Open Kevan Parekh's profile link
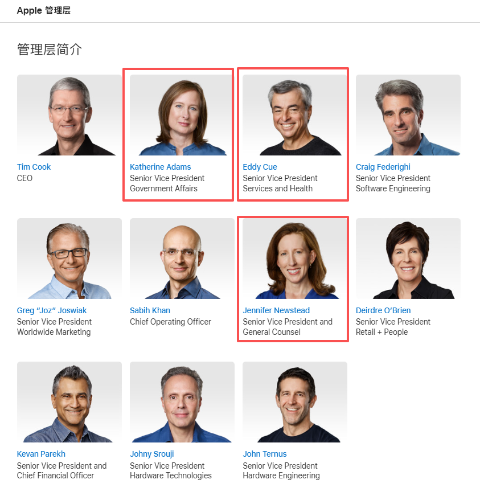The image size is (480, 500). [41, 454]
